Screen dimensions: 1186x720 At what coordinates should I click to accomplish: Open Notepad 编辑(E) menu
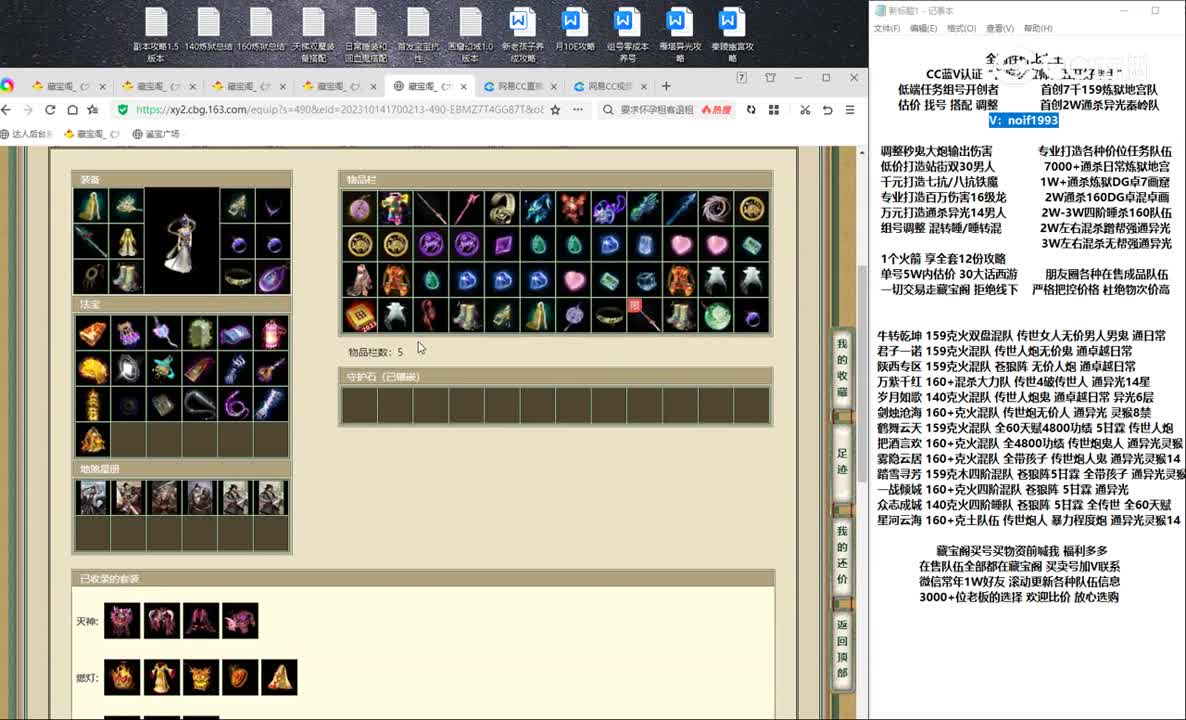pos(923,28)
